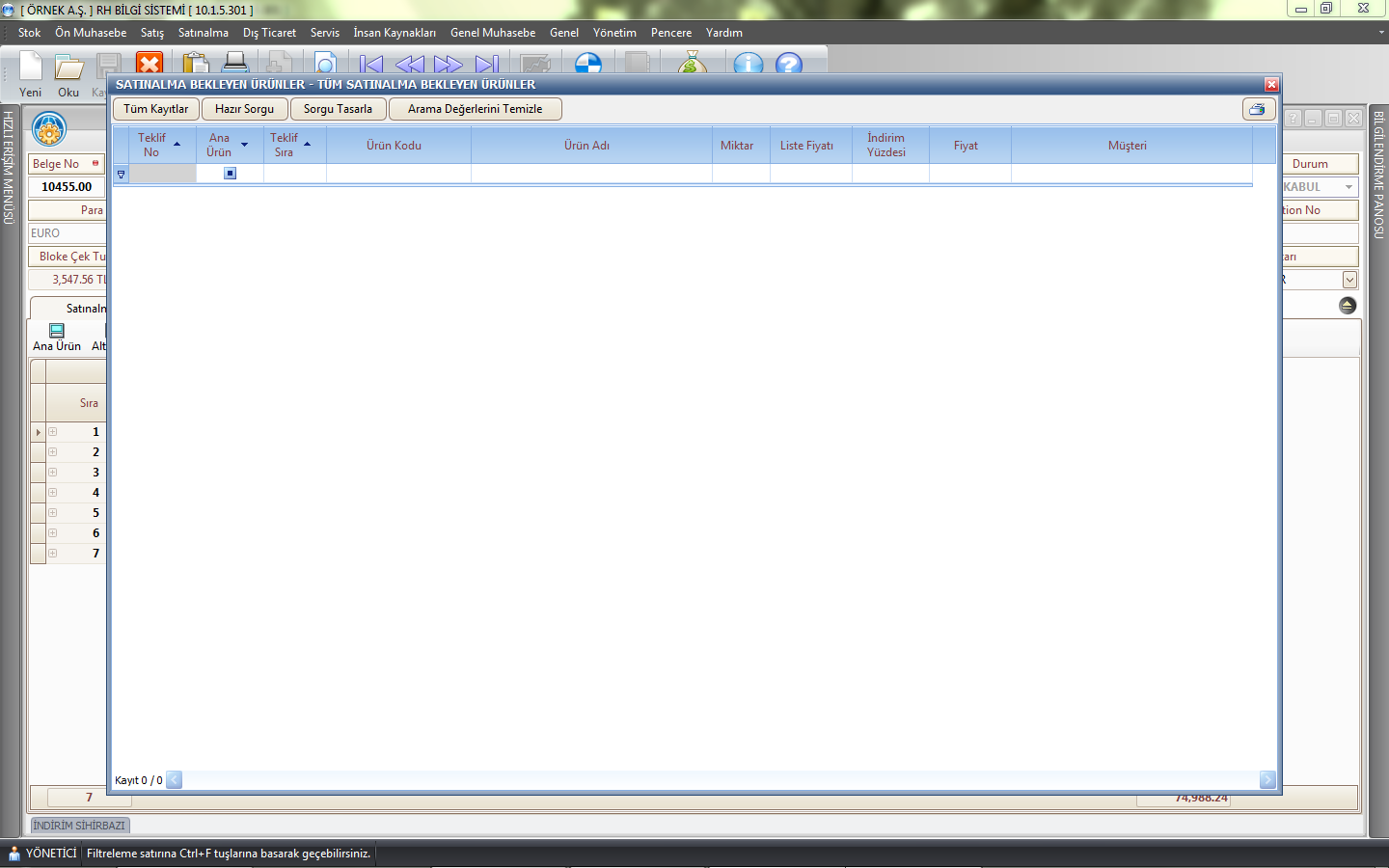Viewport: 1389px width, 868px height.
Task: Click the filter funnel icon in grid row
Action: [121, 175]
